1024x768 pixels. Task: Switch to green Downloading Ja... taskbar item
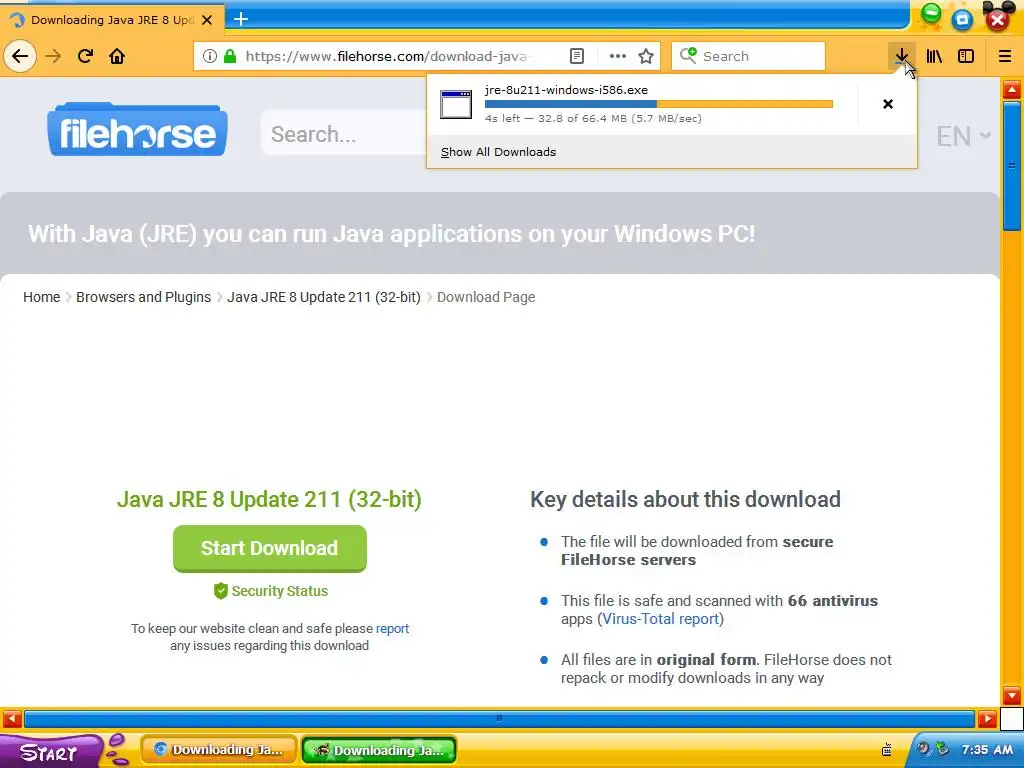pos(379,750)
